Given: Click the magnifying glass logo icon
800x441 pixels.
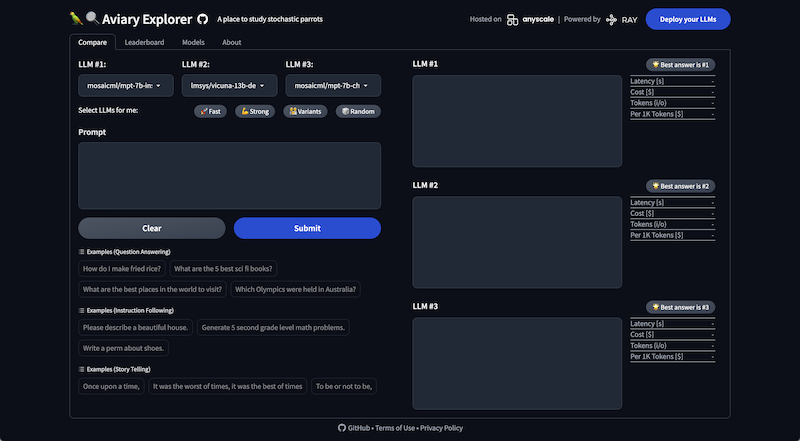Looking at the screenshot, I should [92, 18].
